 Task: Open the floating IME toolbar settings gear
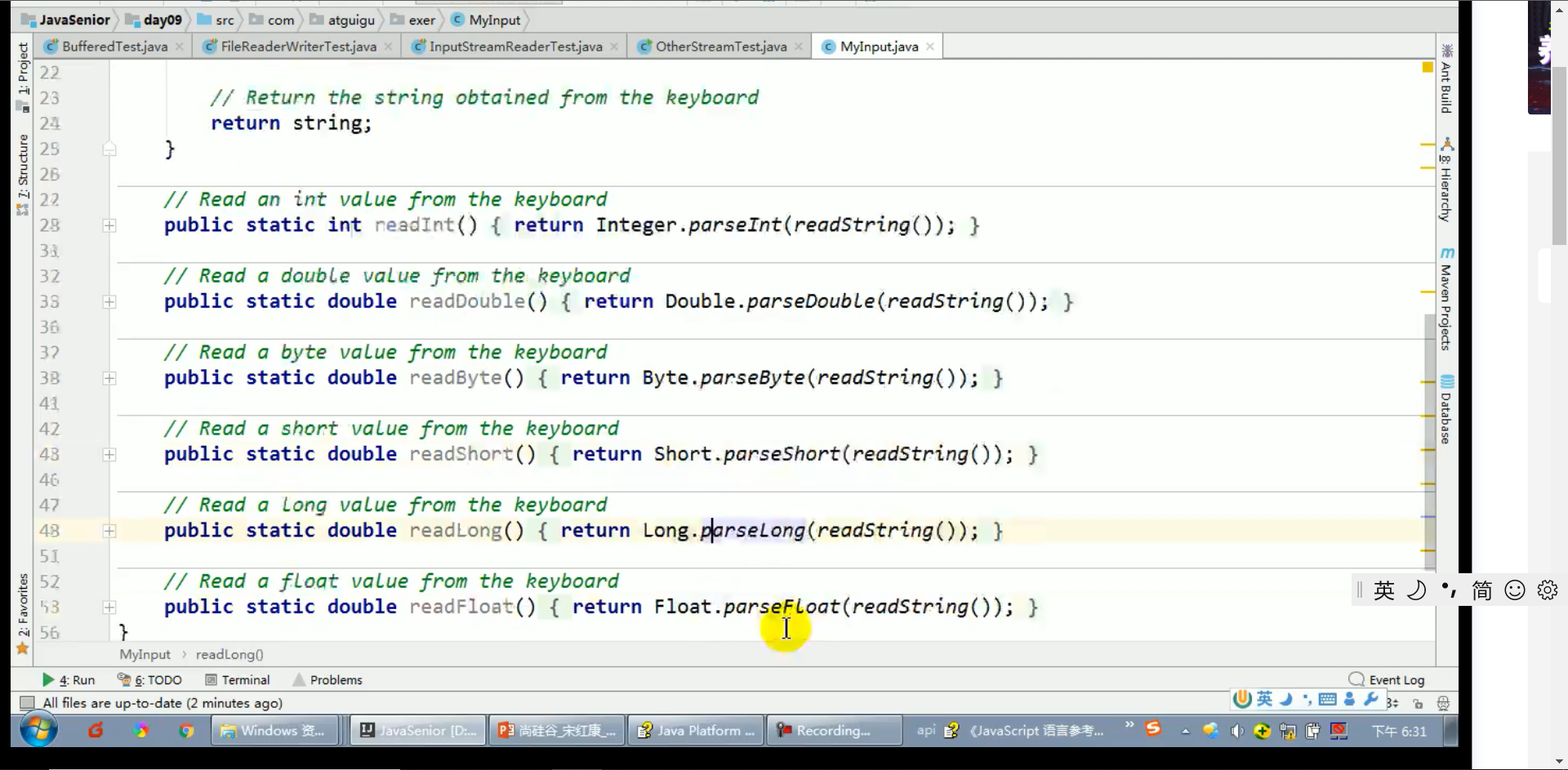1548,590
